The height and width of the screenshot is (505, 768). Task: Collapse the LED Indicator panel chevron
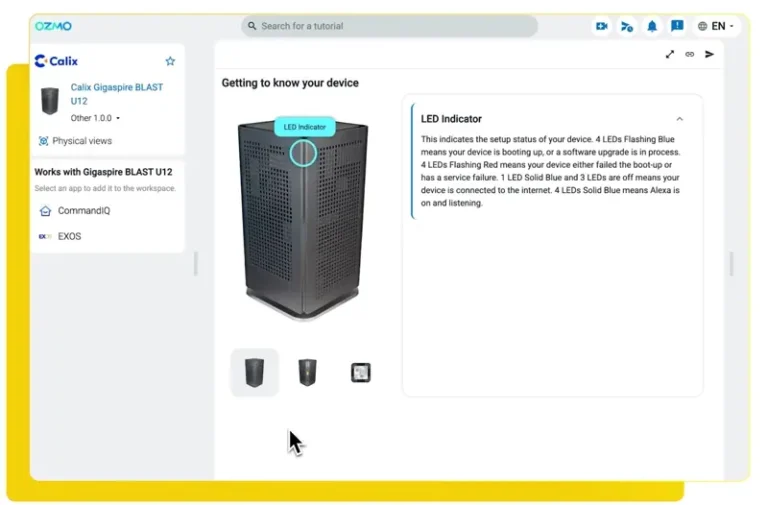point(679,119)
